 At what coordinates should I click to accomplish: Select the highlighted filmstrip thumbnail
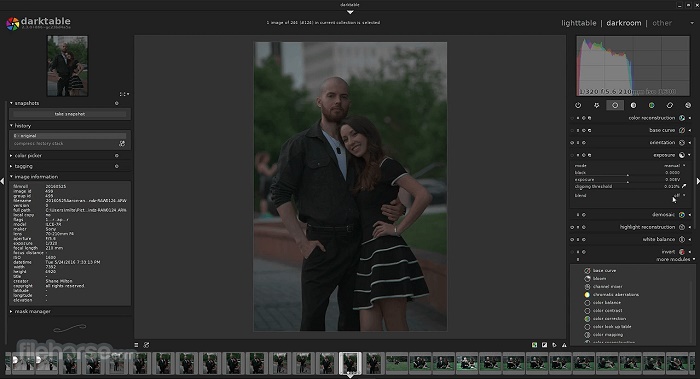point(350,363)
